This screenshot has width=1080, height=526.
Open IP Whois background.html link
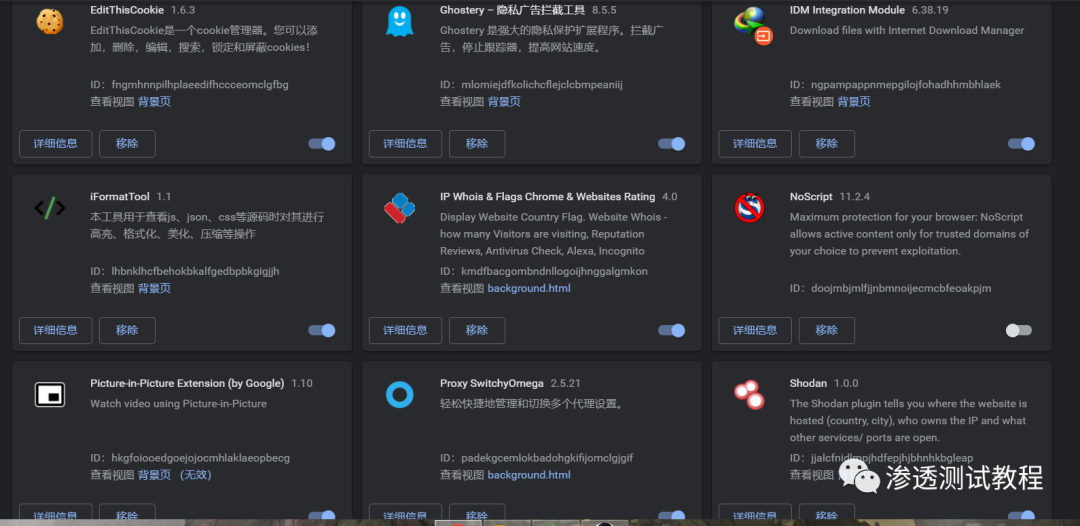(x=529, y=288)
